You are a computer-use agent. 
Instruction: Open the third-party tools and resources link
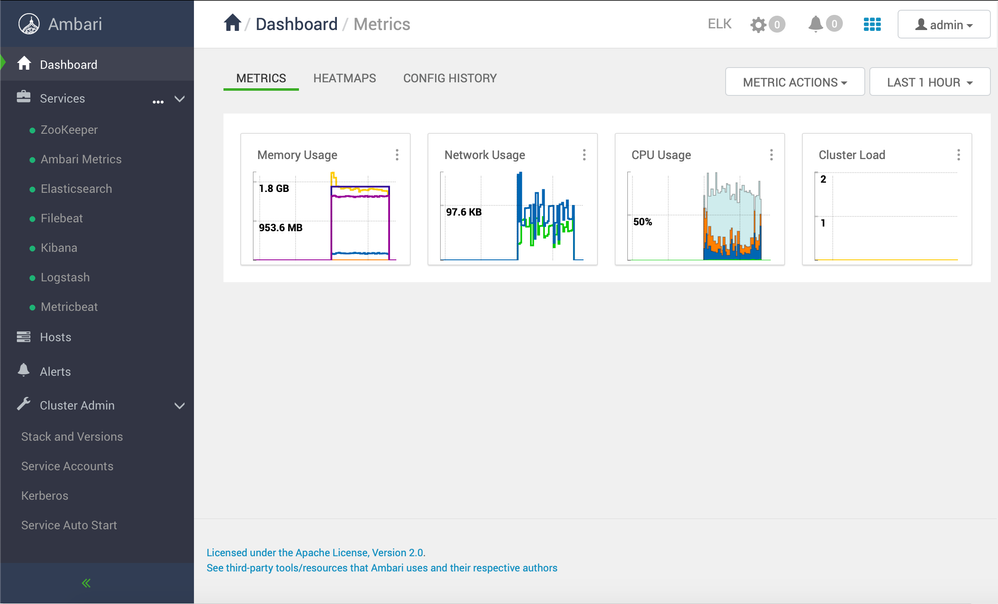click(x=381, y=567)
